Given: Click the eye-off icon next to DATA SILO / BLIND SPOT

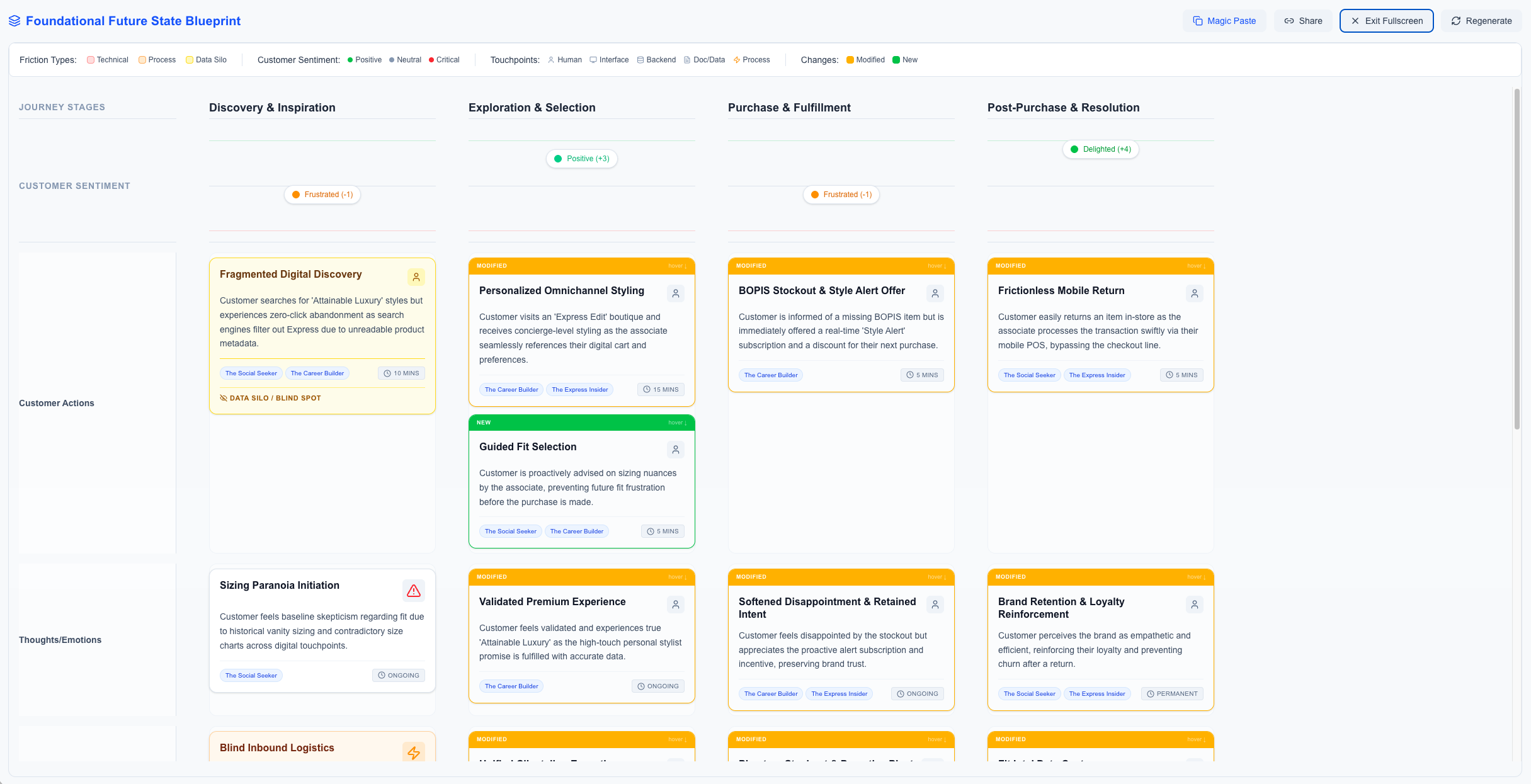Looking at the screenshot, I should [x=223, y=397].
